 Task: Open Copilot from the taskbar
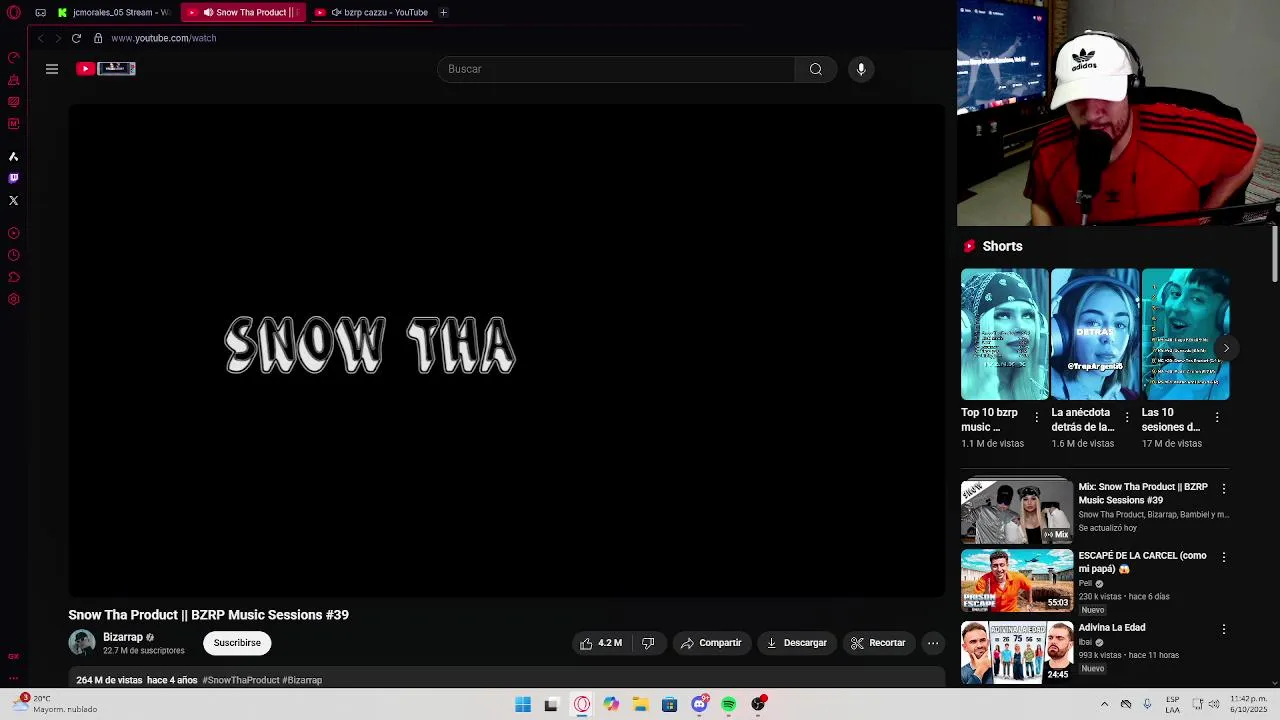click(x=611, y=705)
